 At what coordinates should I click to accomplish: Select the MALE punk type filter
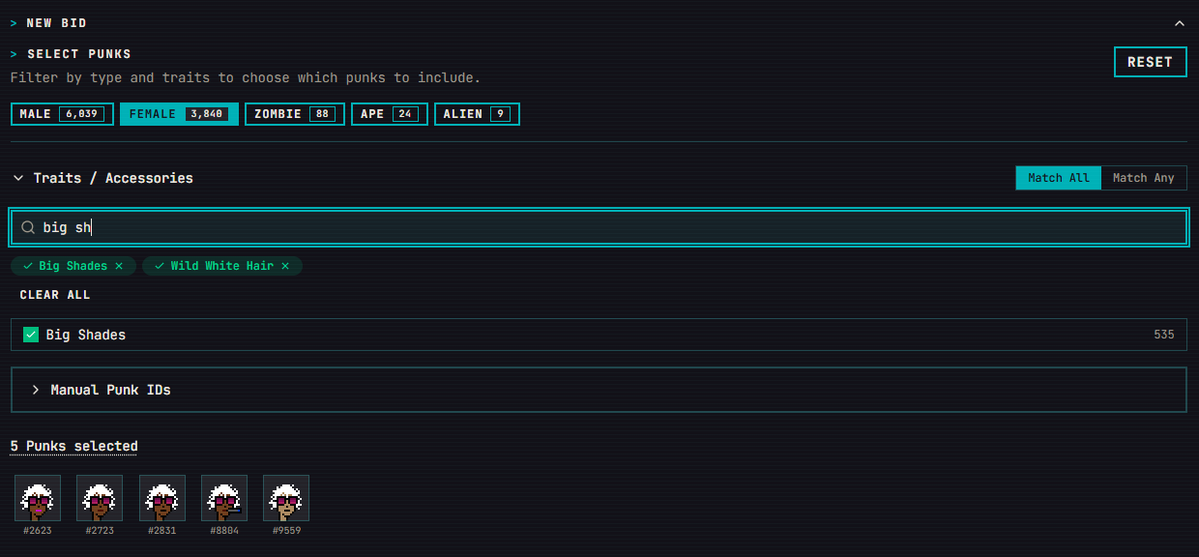(62, 114)
